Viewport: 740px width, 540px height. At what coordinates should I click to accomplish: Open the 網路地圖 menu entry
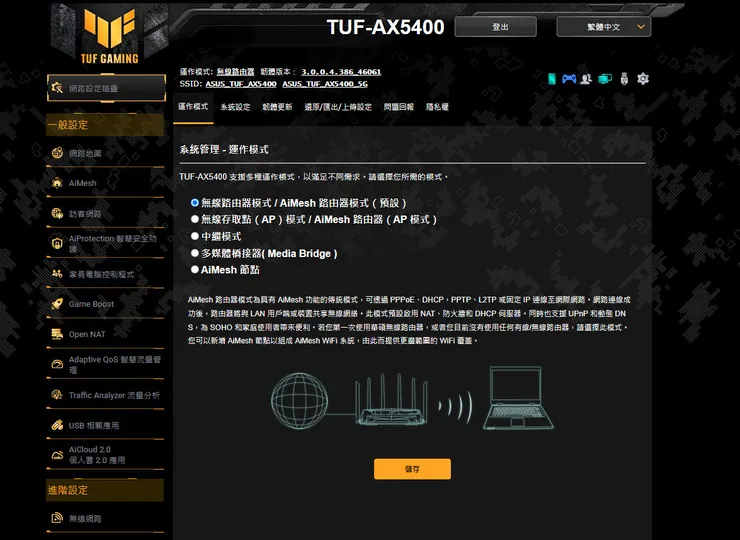(x=105, y=153)
